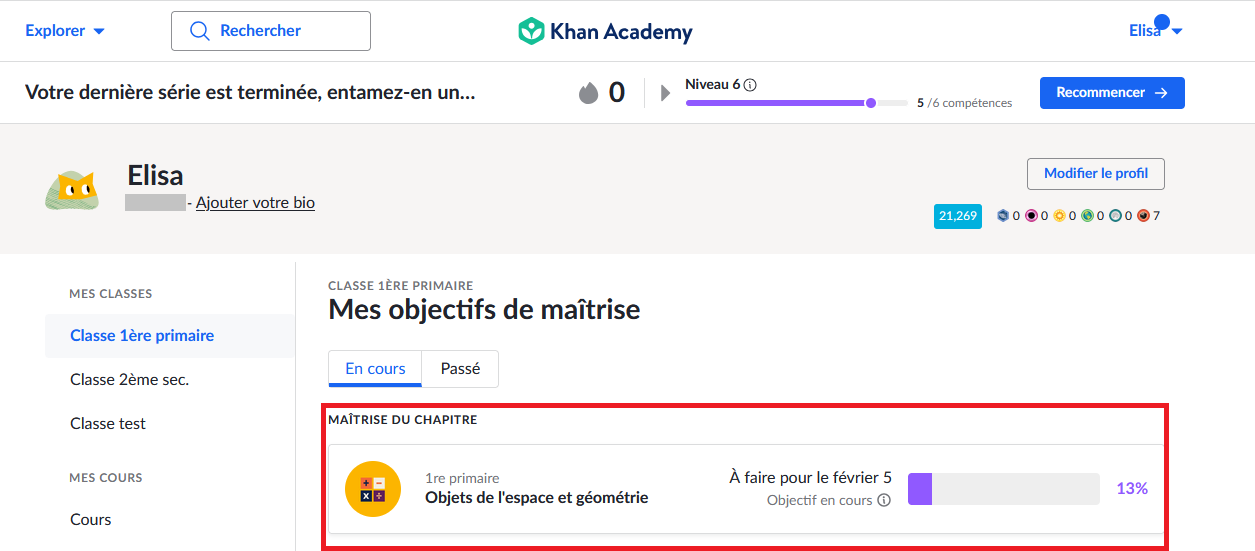The height and width of the screenshot is (551, 1255).
Task: Click the 21,269 energy points badge
Action: point(957,216)
